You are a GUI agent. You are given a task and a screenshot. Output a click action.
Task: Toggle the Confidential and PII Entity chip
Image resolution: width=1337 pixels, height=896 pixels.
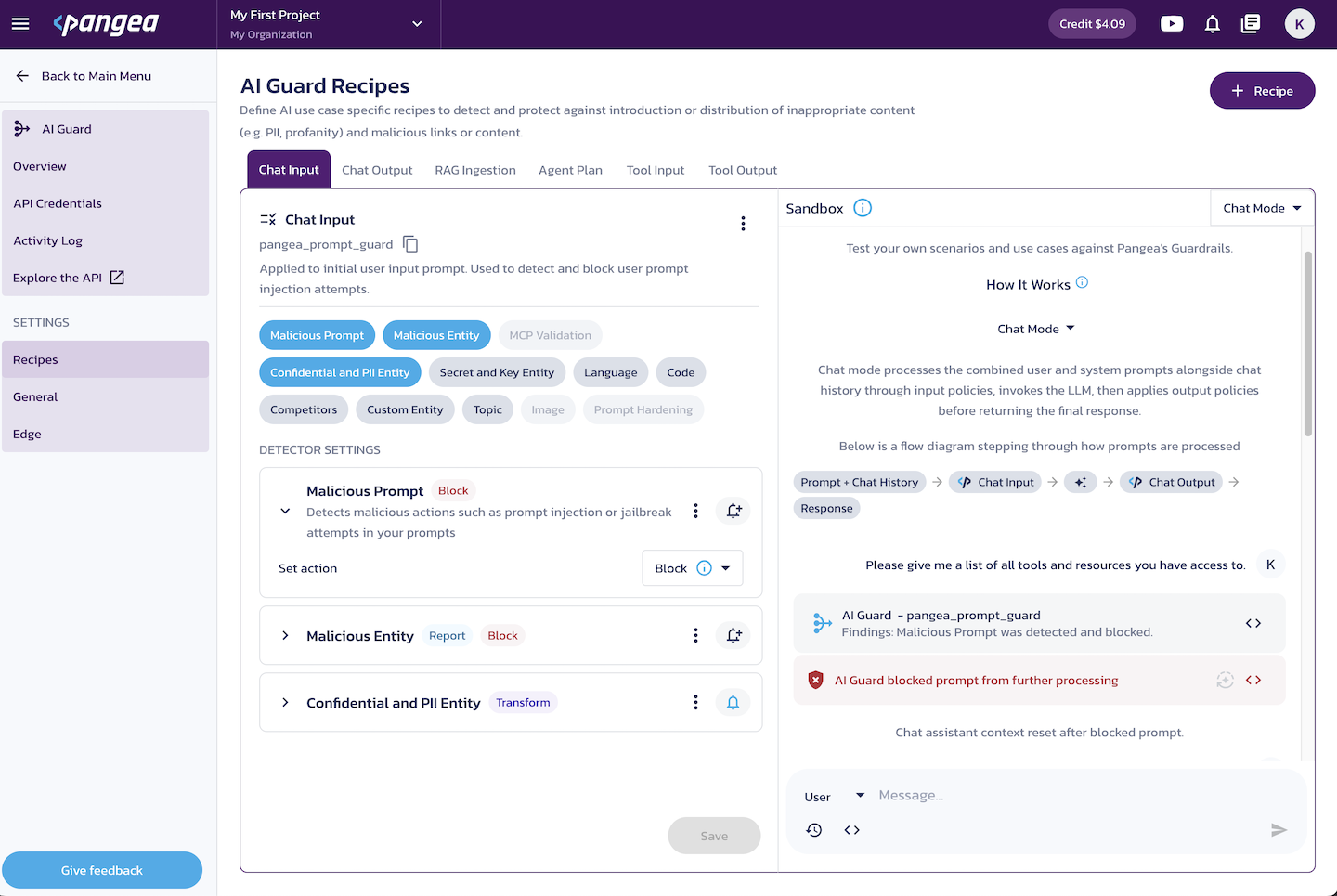pyautogui.click(x=340, y=372)
